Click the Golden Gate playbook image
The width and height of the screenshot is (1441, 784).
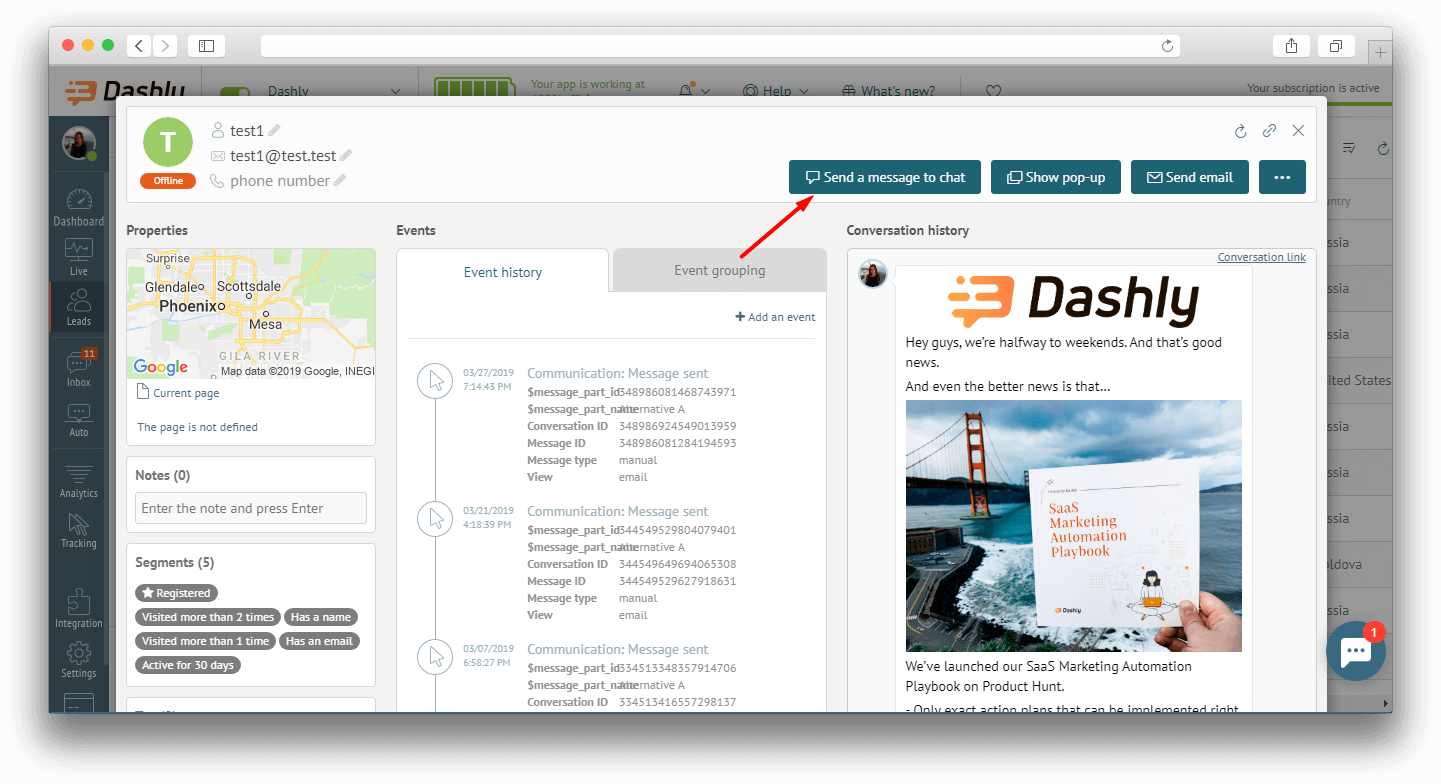point(1073,526)
